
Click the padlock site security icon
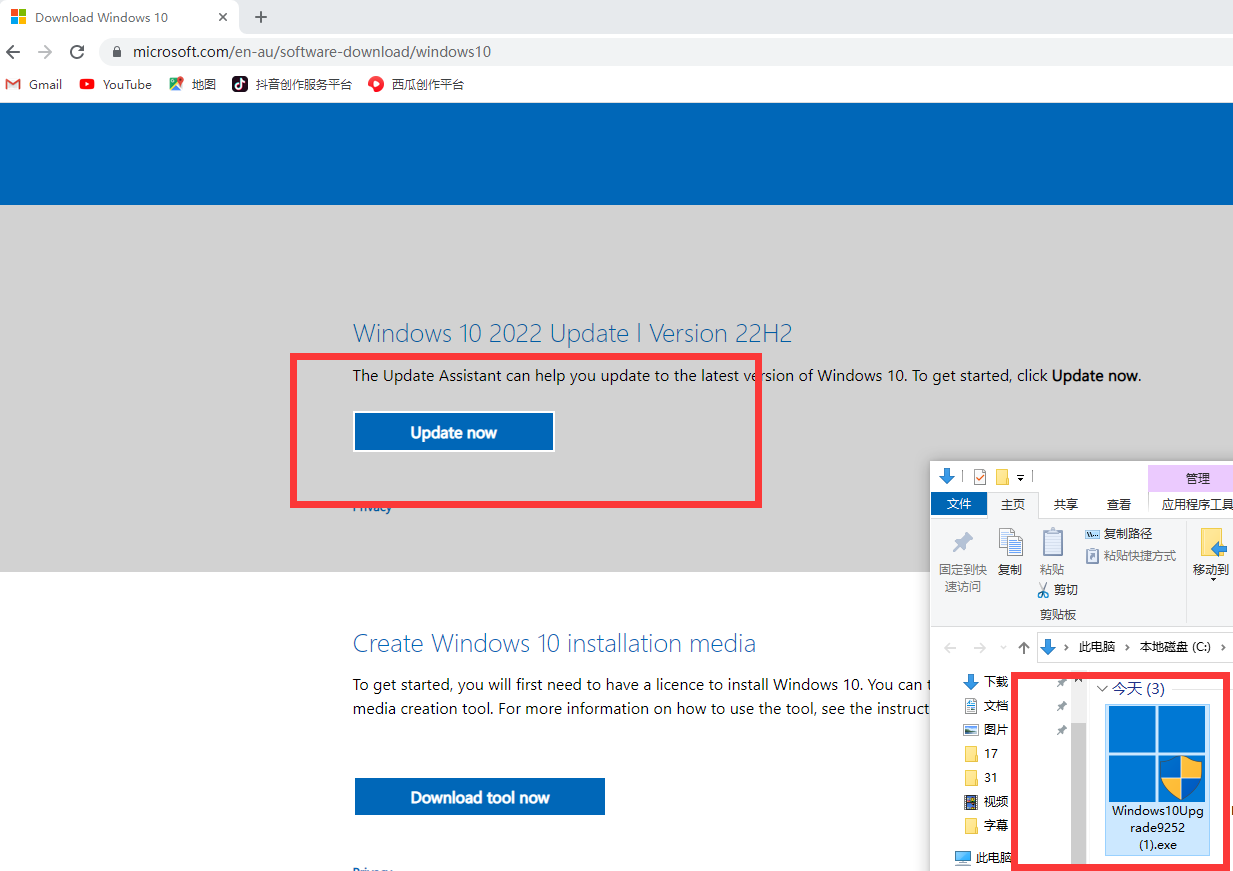[x=117, y=52]
